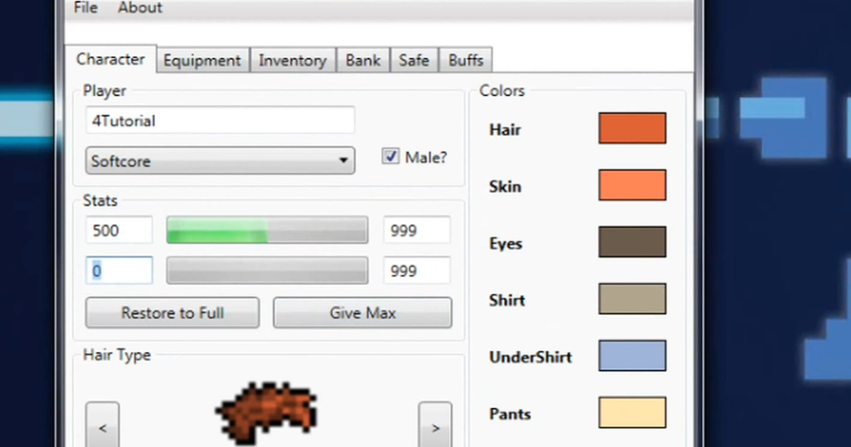Viewport: 851px width, 447px height.
Task: Open the Hair color swatch
Action: click(x=632, y=128)
